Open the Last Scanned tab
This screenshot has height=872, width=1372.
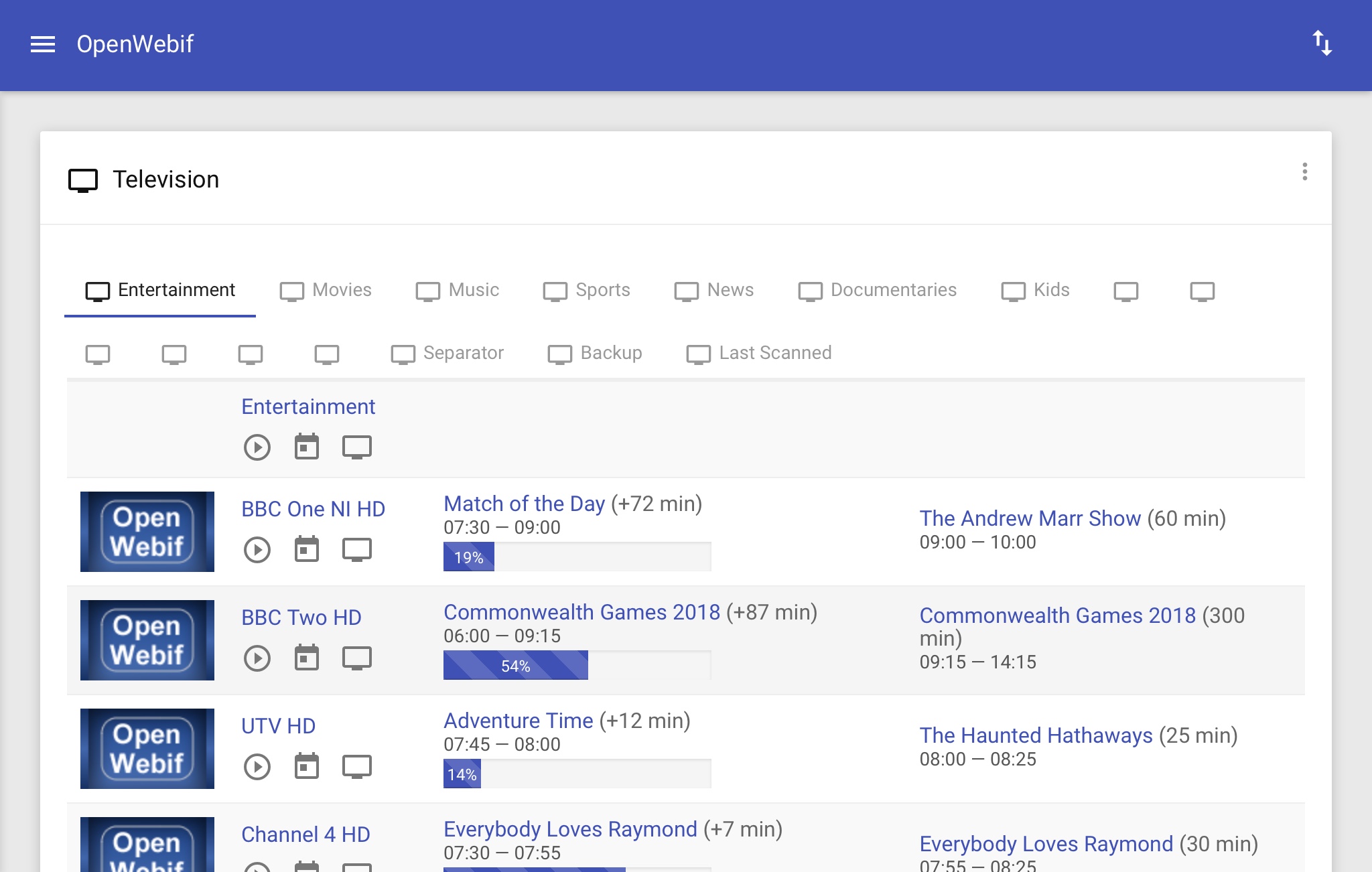click(x=759, y=353)
